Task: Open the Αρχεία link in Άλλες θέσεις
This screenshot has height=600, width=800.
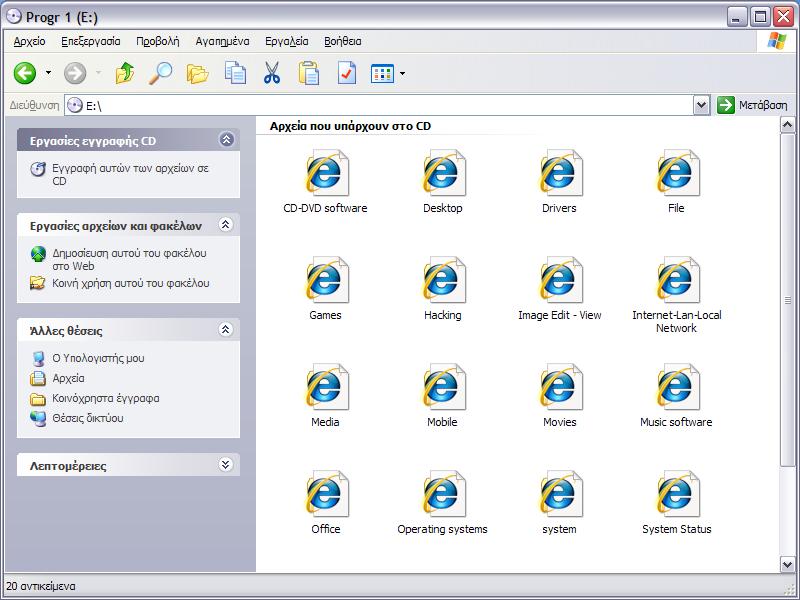Action: click(68, 378)
